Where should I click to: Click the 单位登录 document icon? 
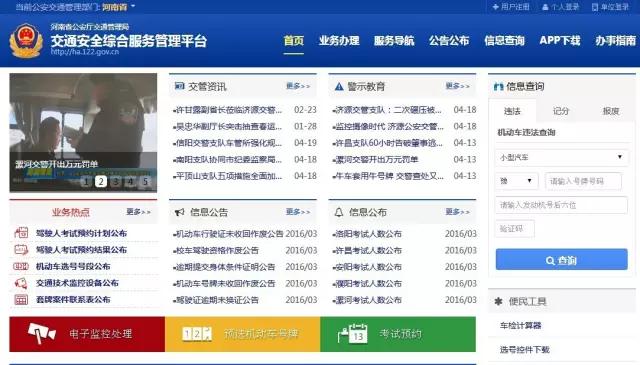(x=595, y=7)
